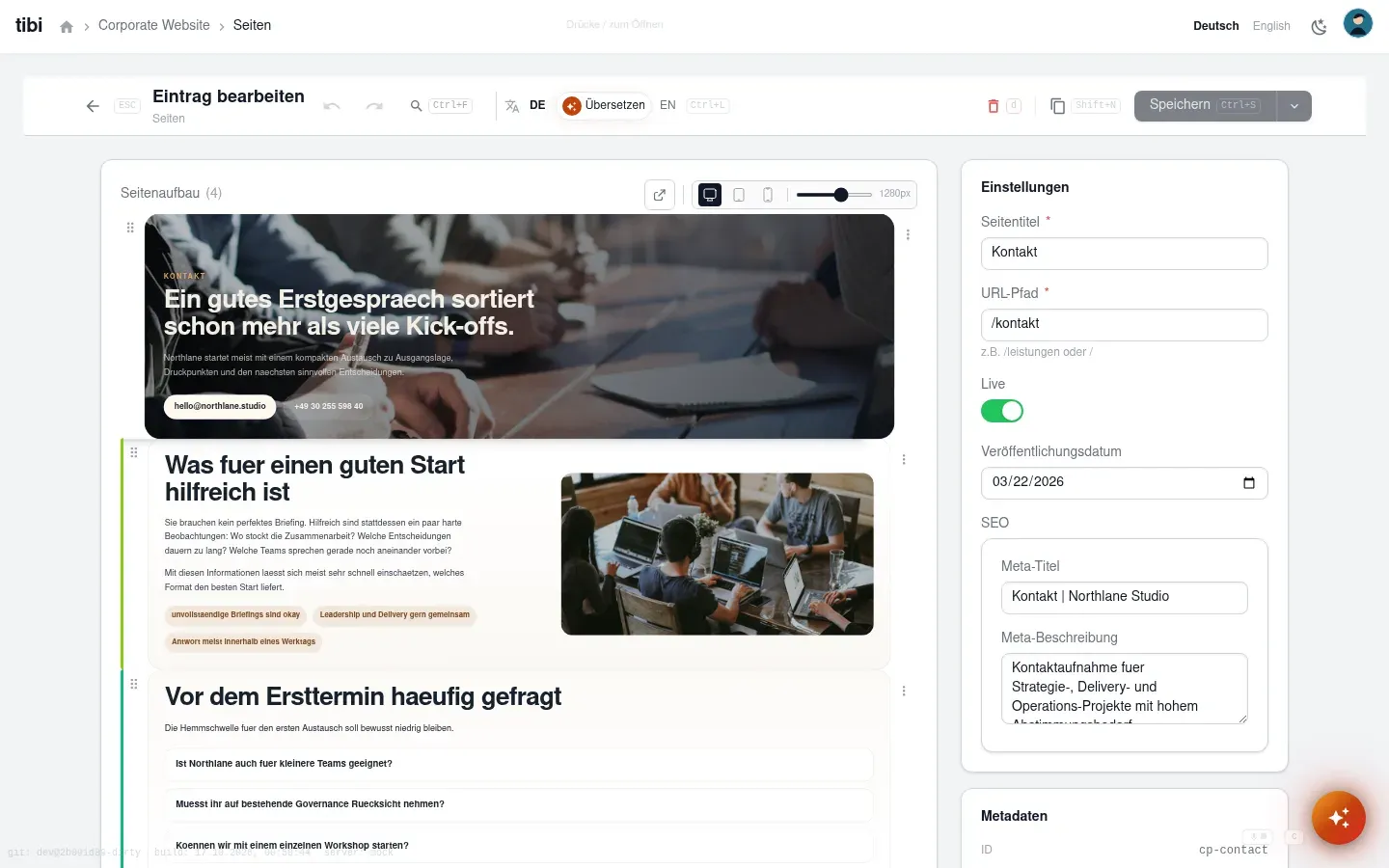The width and height of the screenshot is (1389, 868).
Task: Redo the last change
Action: click(x=374, y=106)
